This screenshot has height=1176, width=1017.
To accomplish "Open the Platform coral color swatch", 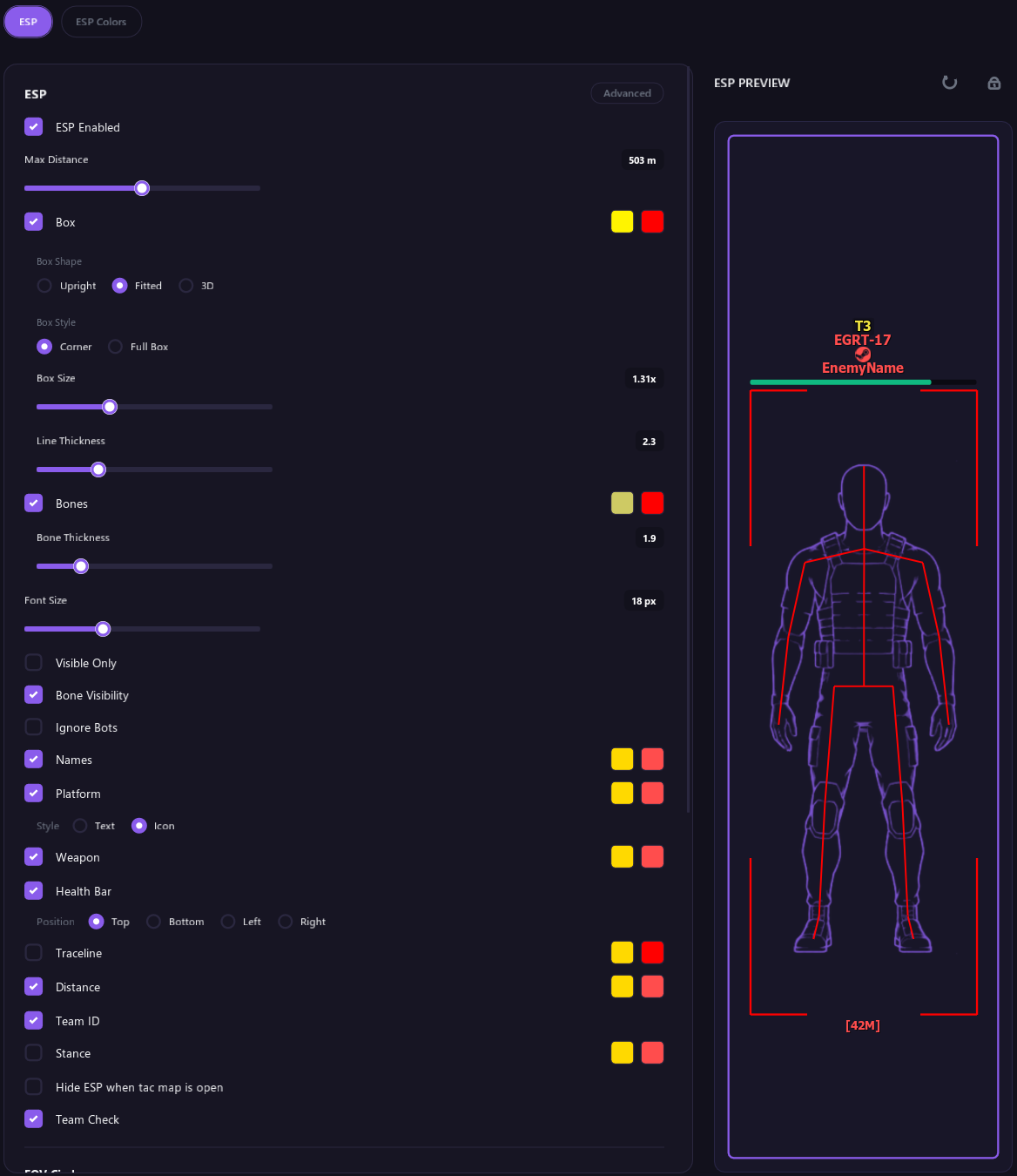I will pyautogui.click(x=652, y=793).
